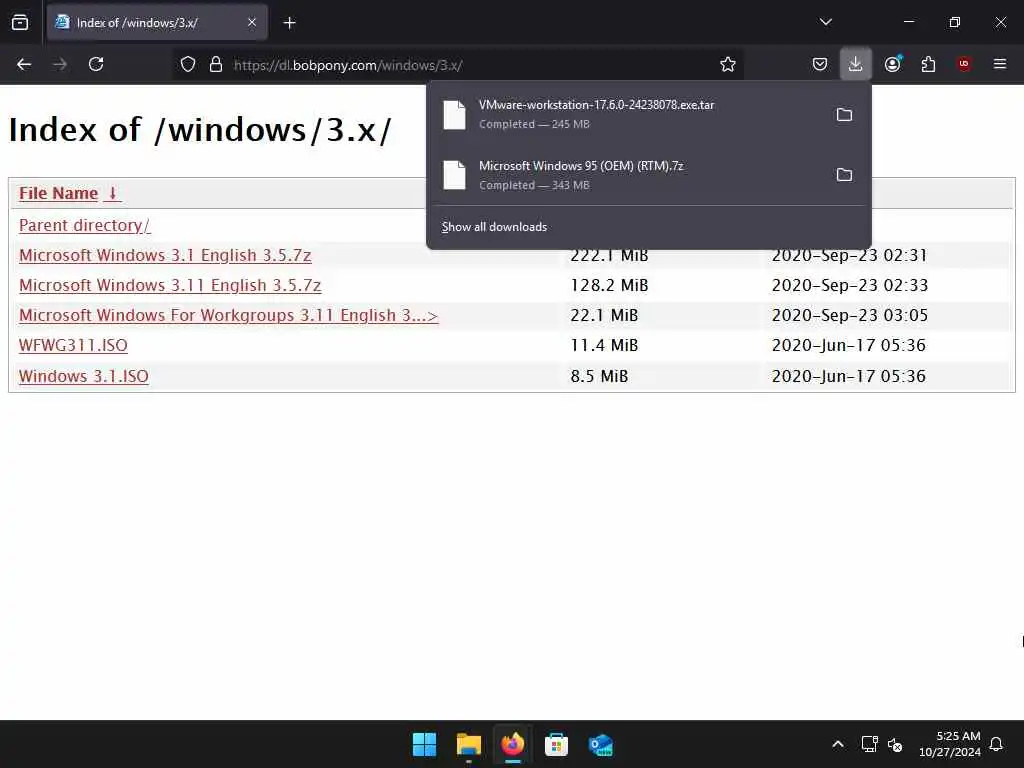Screen dimensions: 1024x768
Task: Open the Windows 95 (OEM) download entry
Action: point(627,175)
